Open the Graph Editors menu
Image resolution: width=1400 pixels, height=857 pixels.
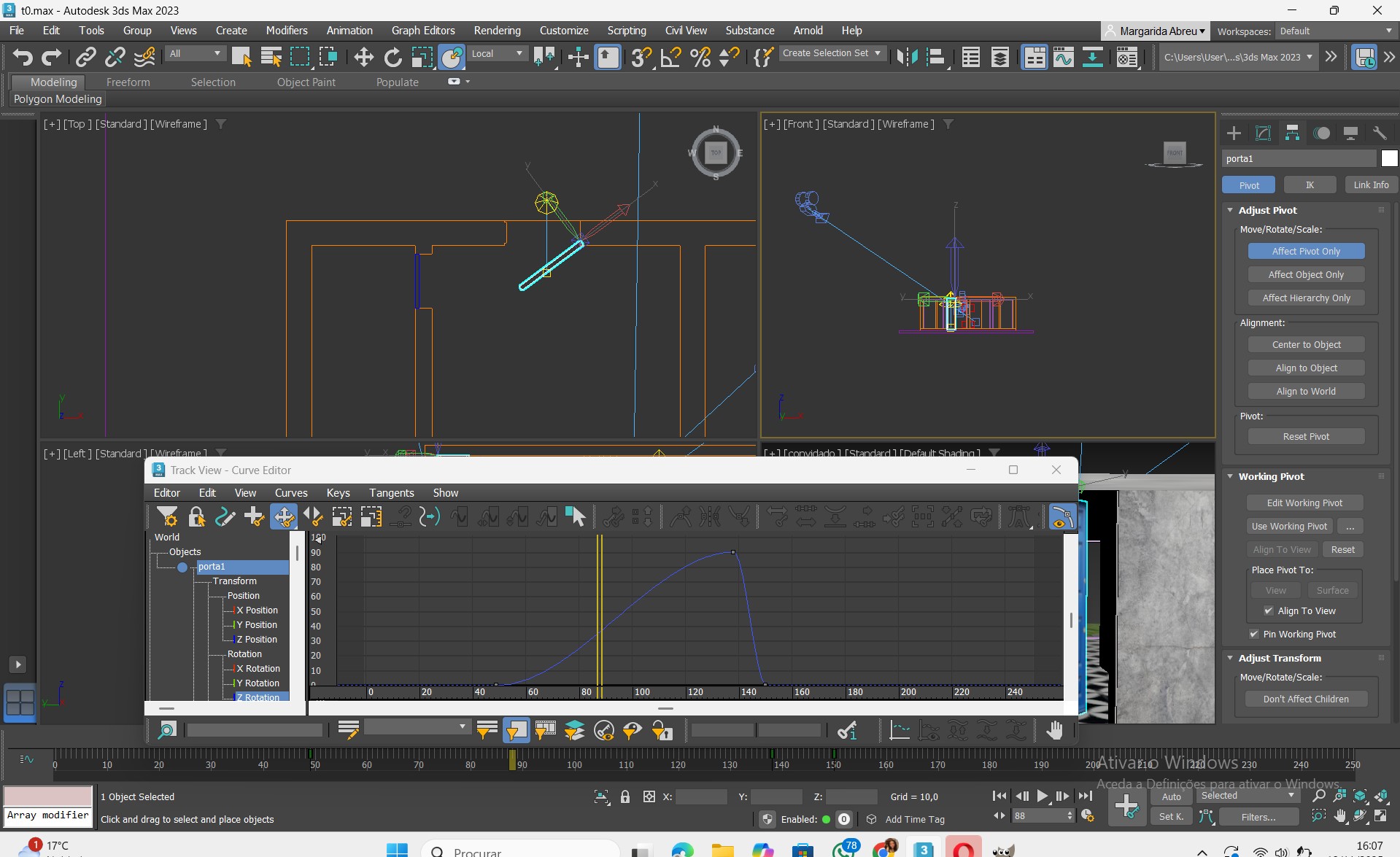[x=422, y=31]
